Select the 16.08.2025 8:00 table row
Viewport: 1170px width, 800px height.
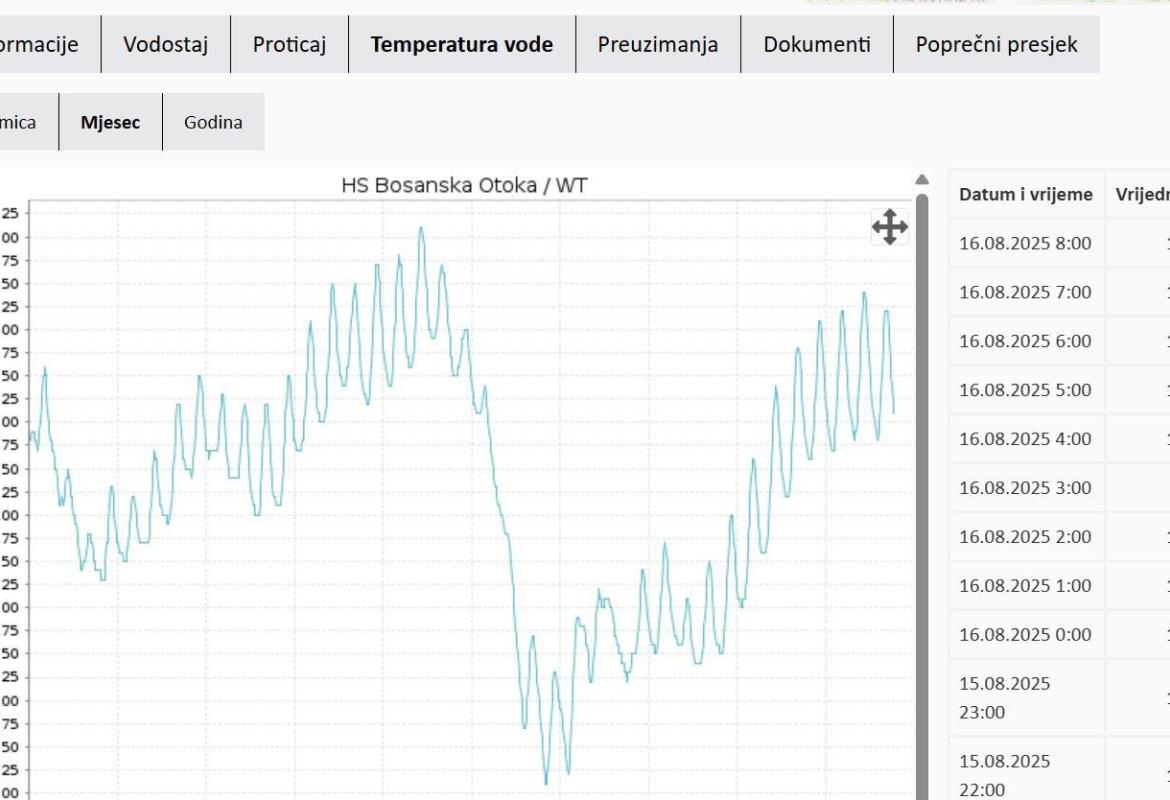point(1025,243)
